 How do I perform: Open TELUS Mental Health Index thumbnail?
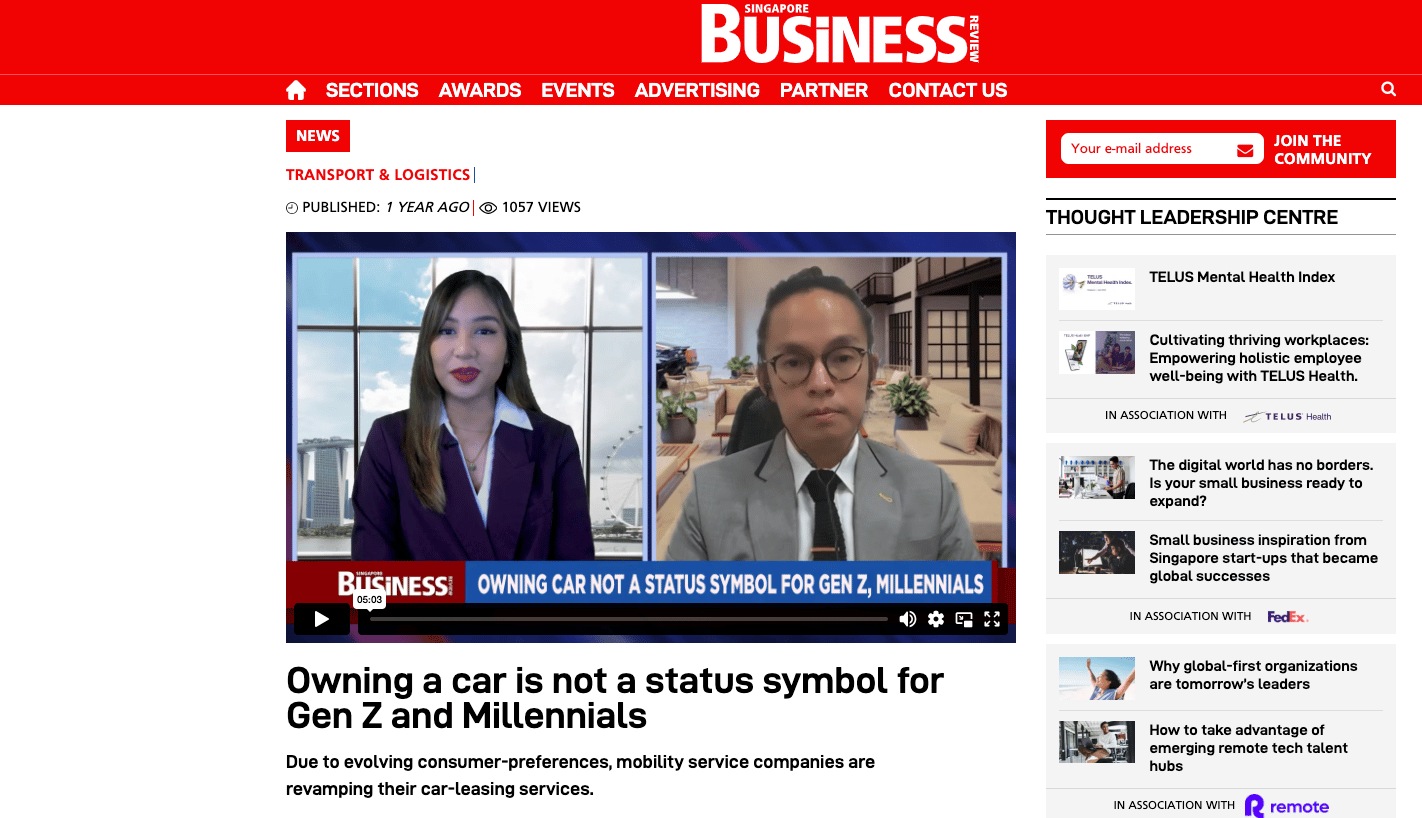pyautogui.click(x=1097, y=289)
